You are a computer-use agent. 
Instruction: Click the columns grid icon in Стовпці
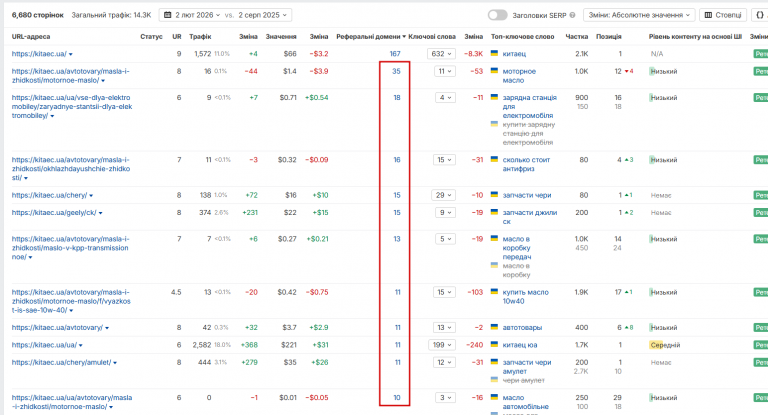pos(708,15)
